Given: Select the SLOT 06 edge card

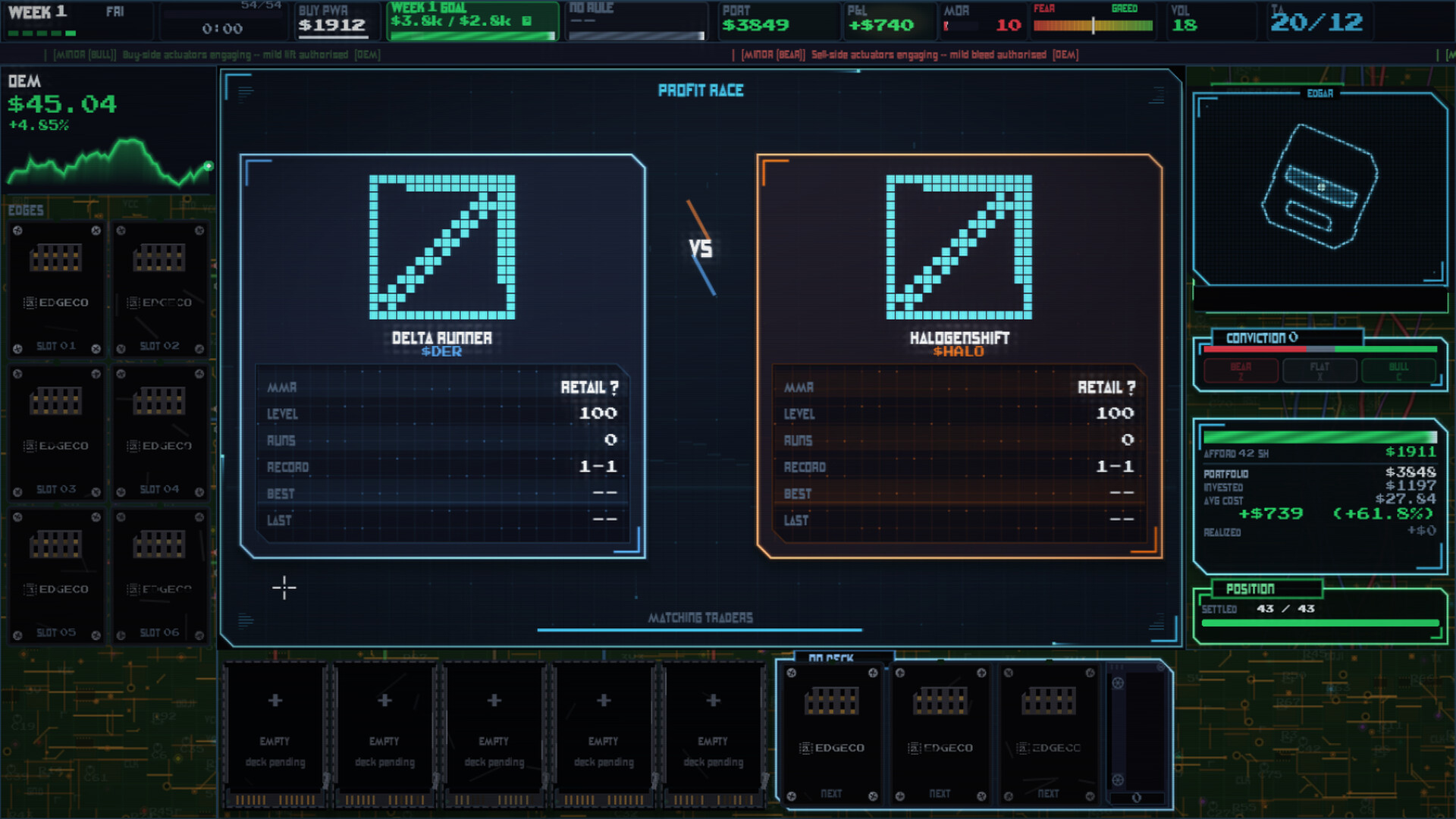Looking at the screenshot, I should pos(160,576).
